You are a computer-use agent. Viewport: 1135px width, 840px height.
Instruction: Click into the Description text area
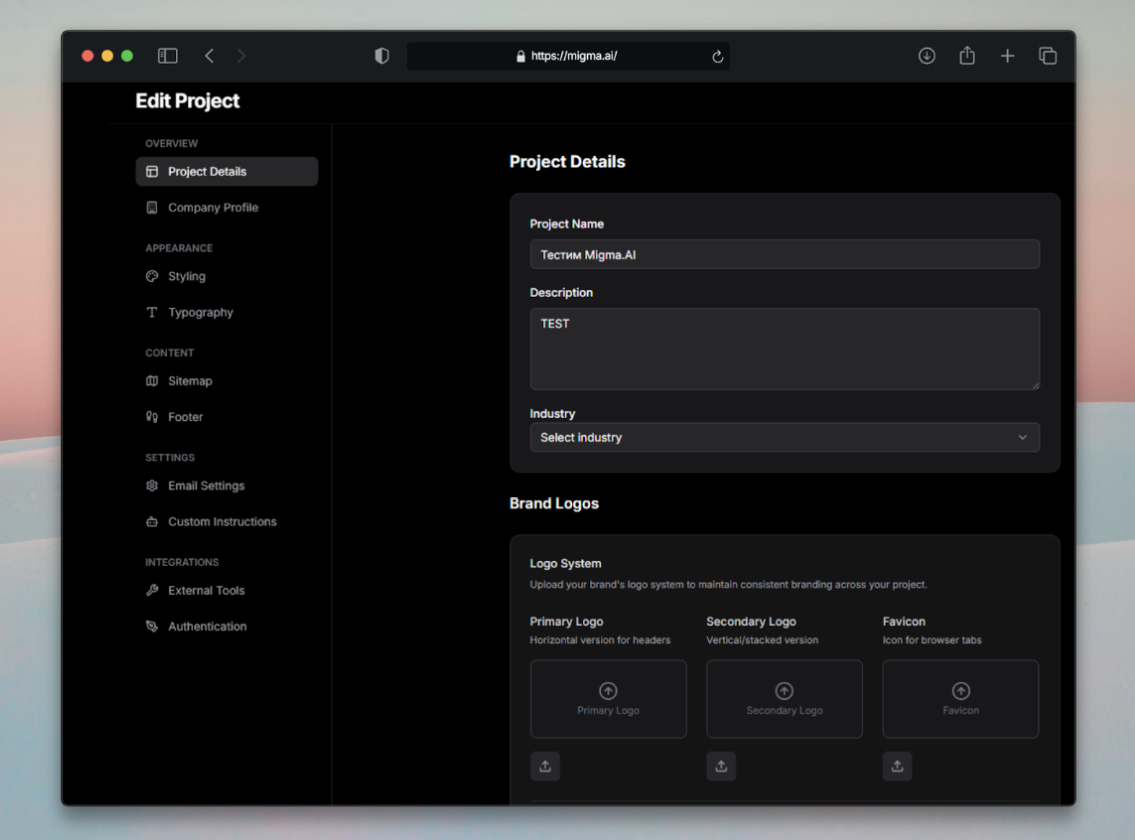[784, 348]
